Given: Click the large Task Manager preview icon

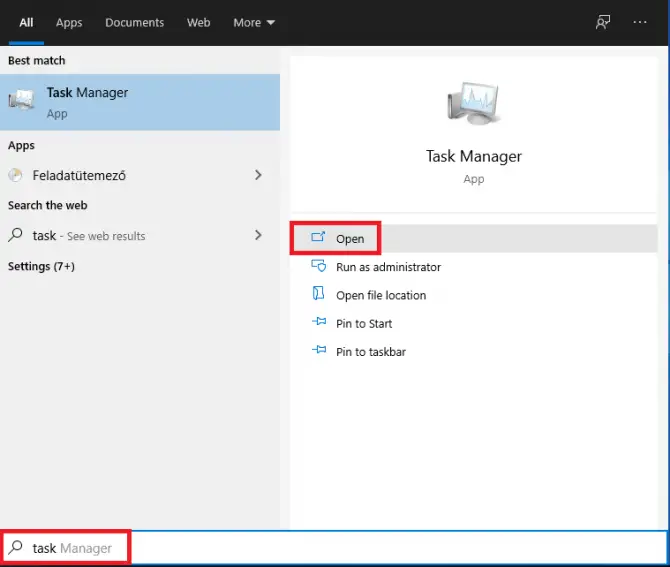Looking at the screenshot, I should coord(473,103).
